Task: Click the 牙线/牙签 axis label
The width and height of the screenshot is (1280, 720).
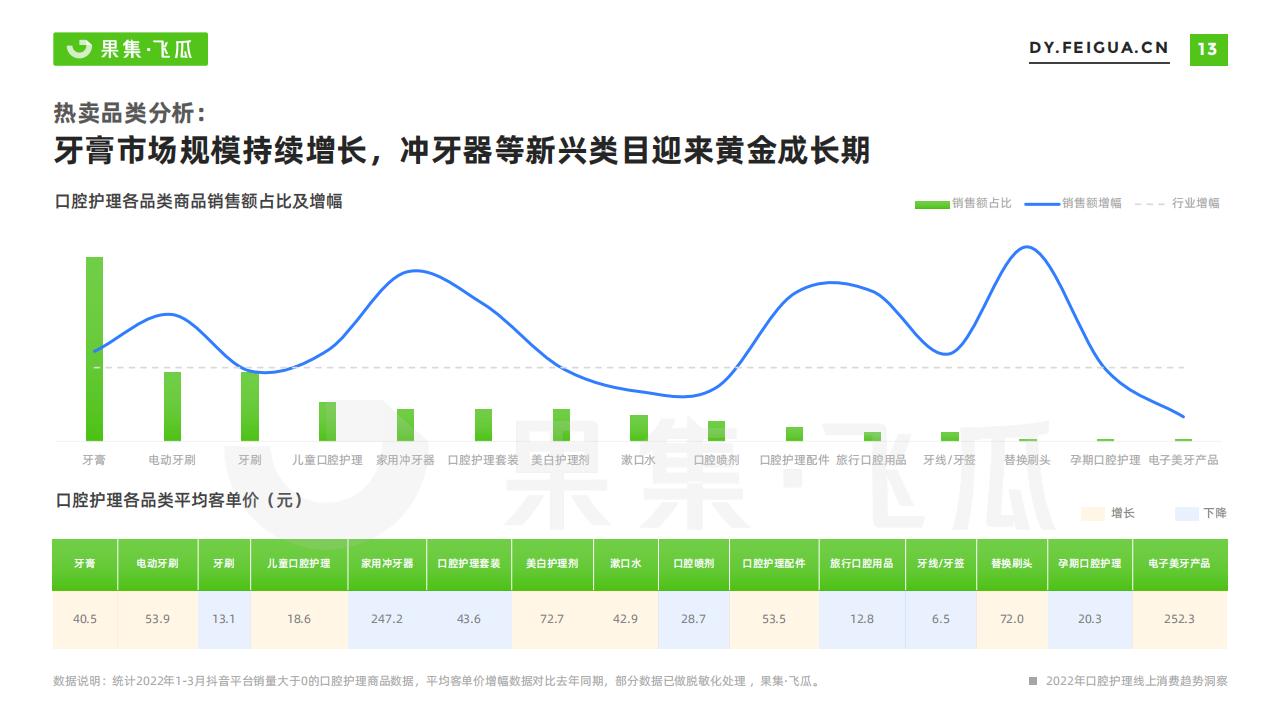Action: (x=949, y=460)
